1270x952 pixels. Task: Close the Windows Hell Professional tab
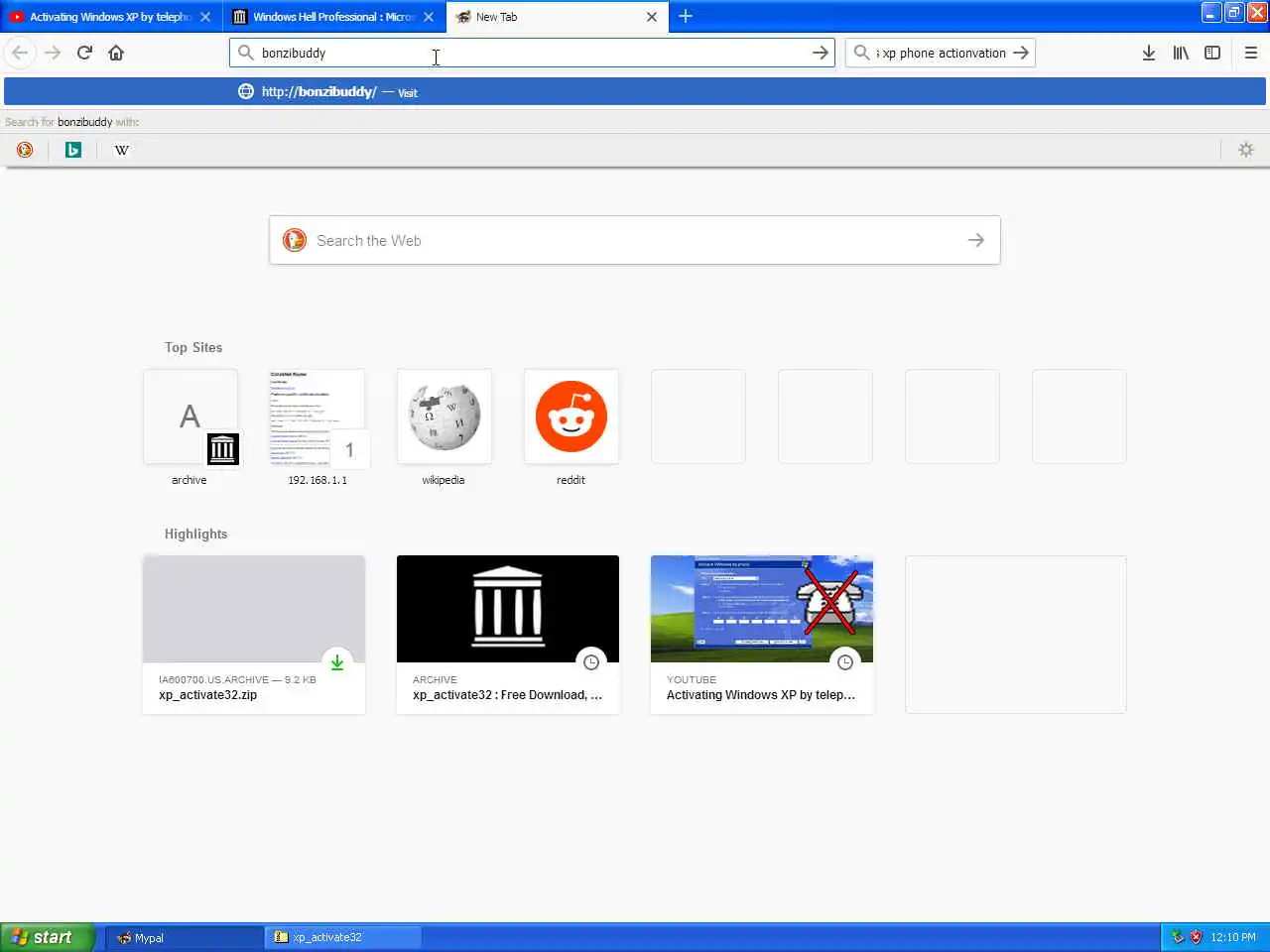(x=429, y=17)
